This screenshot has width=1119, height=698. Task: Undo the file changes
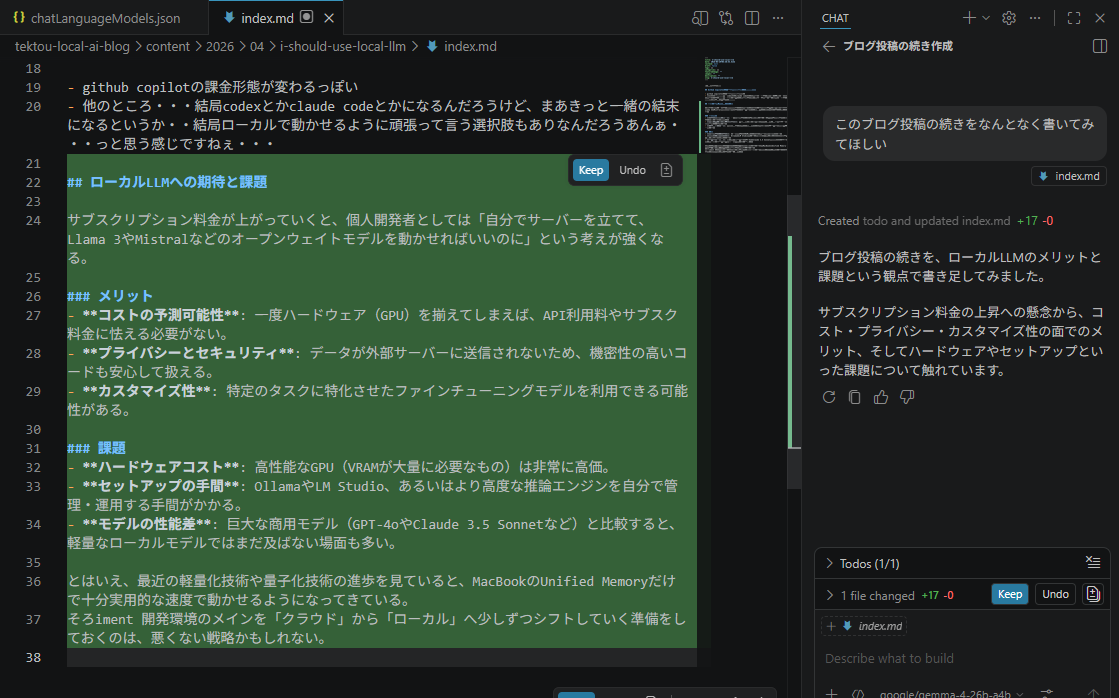1055,594
